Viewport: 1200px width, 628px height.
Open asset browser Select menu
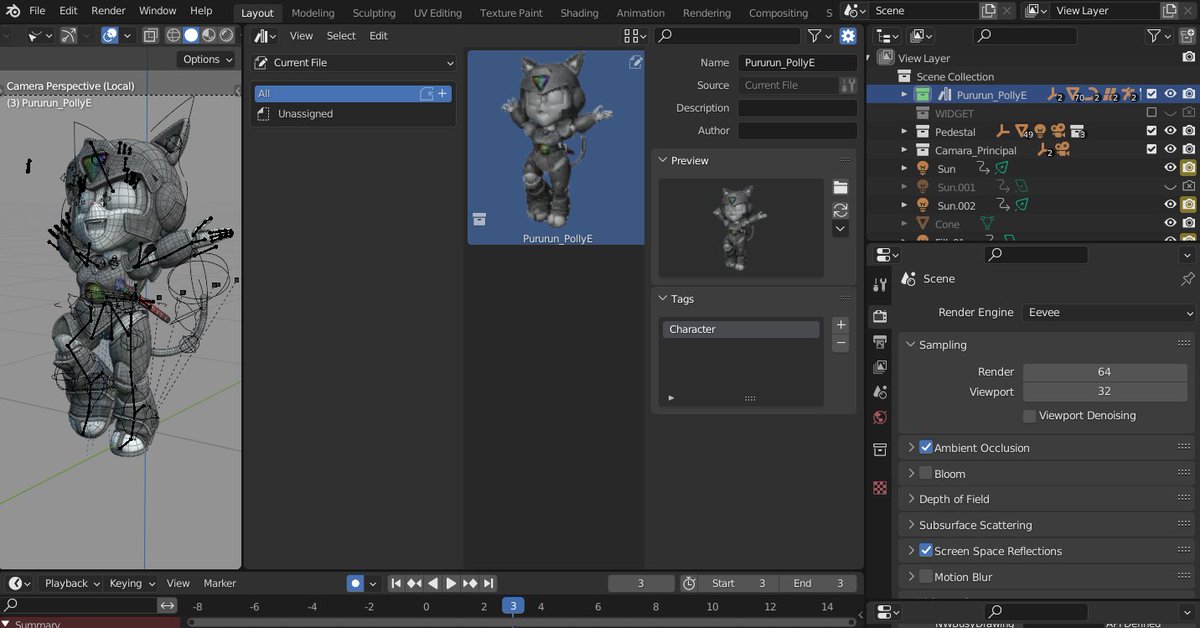(x=341, y=36)
